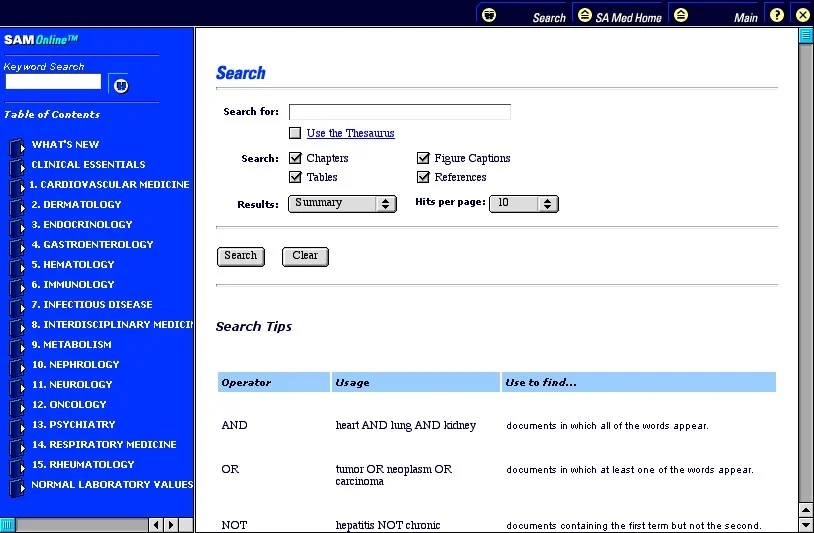Viewport: 814px width, 533px height.
Task: Click the book icon beside Hematology
Action: [x=17, y=267]
